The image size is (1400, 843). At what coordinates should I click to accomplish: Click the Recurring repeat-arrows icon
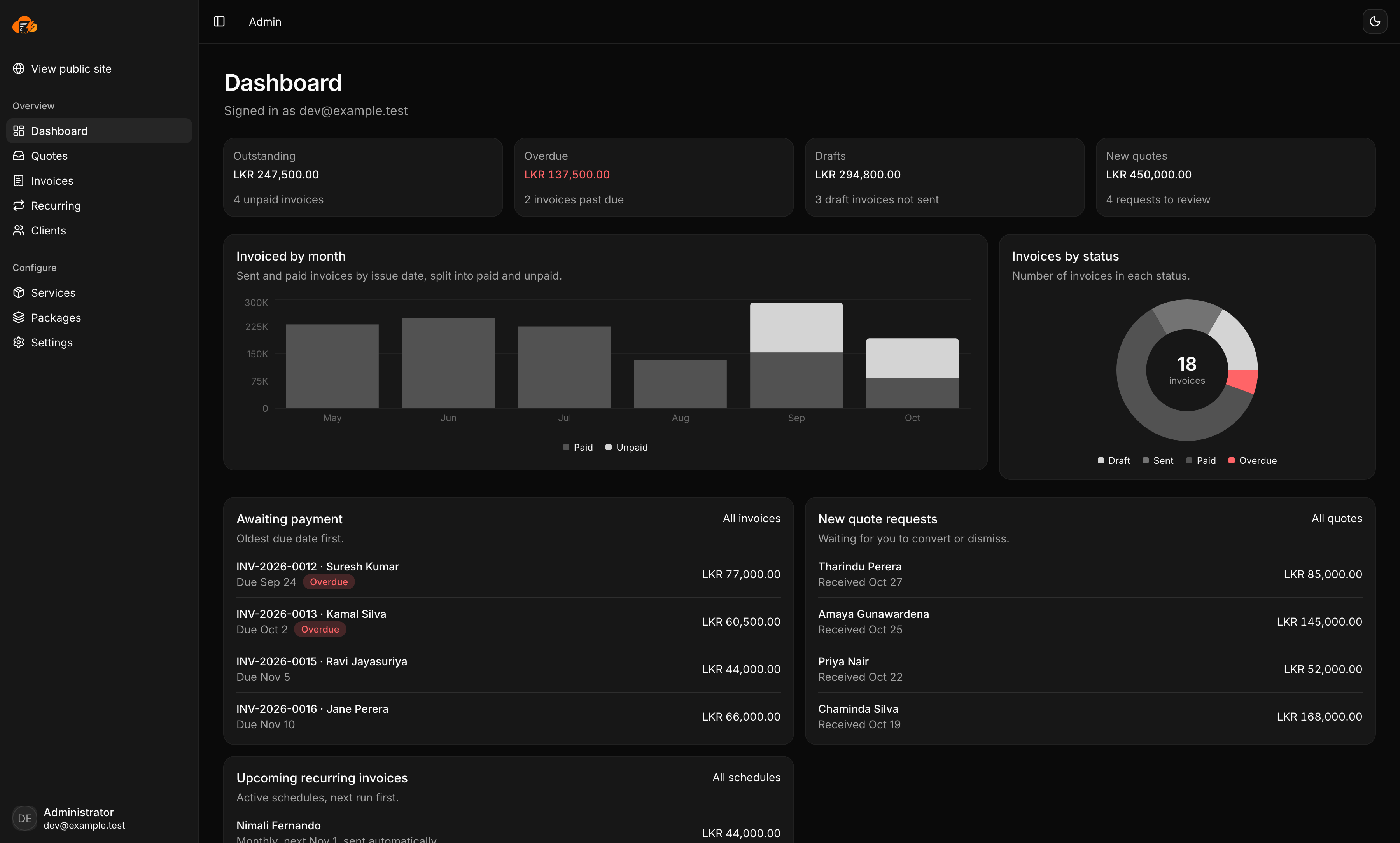19,206
